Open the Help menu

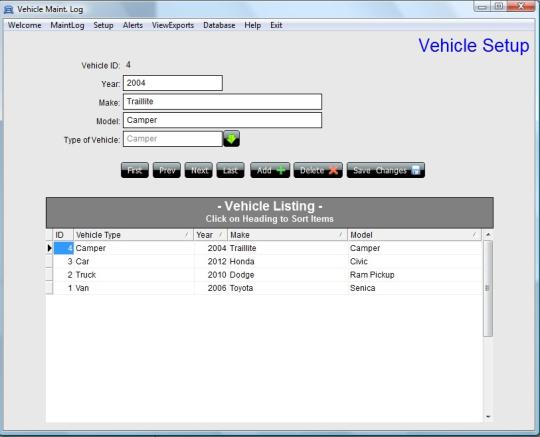(x=252, y=25)
